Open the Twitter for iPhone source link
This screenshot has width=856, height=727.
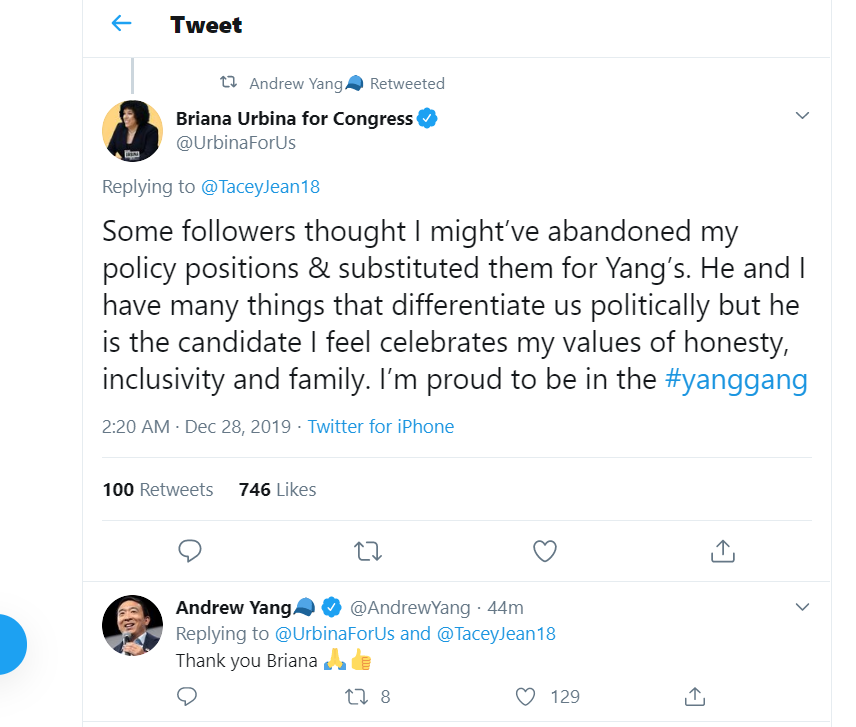380,427
